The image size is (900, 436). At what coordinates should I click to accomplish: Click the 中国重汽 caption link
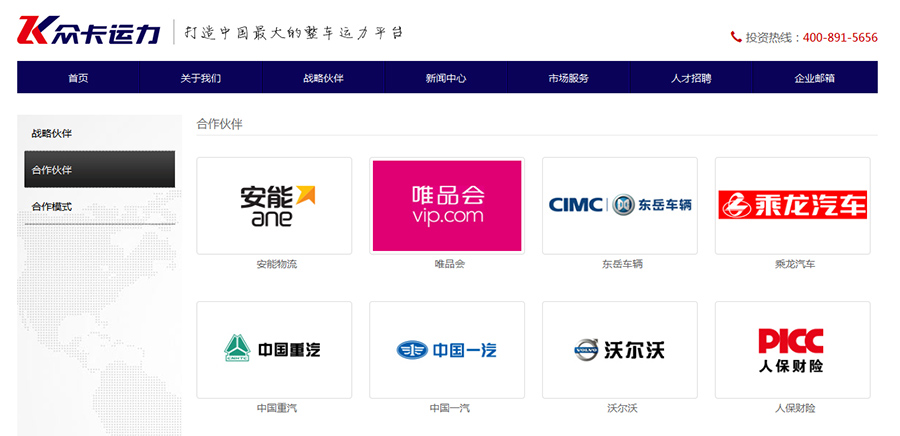[277, 408]
